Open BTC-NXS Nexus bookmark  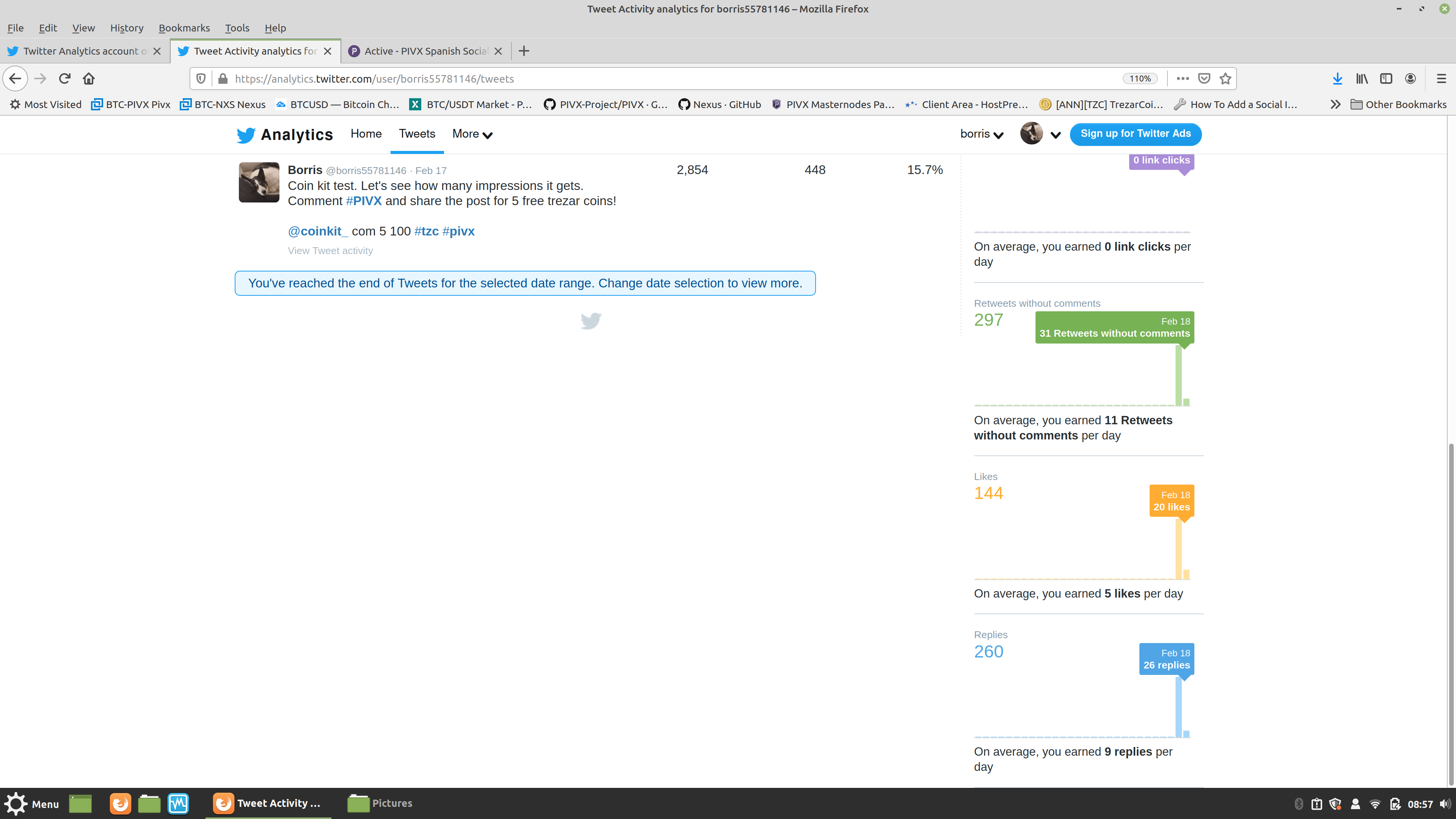(223, 105)
